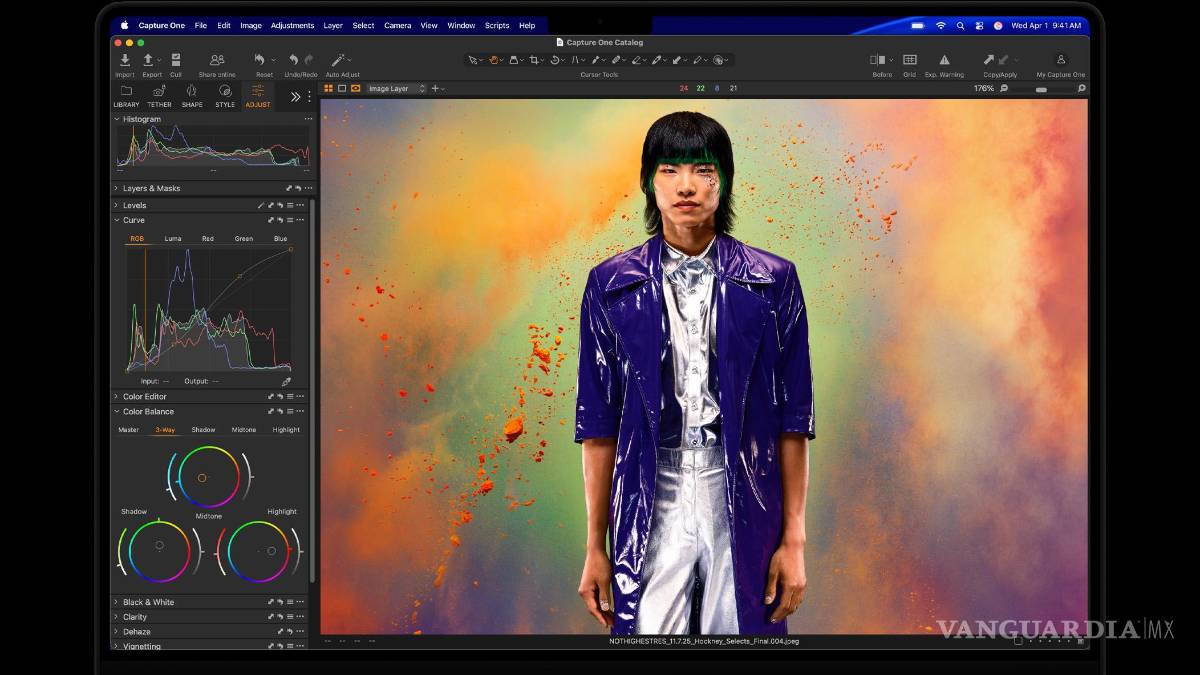
Task: Open the Tether tool tab
Action: pos(159,92)
